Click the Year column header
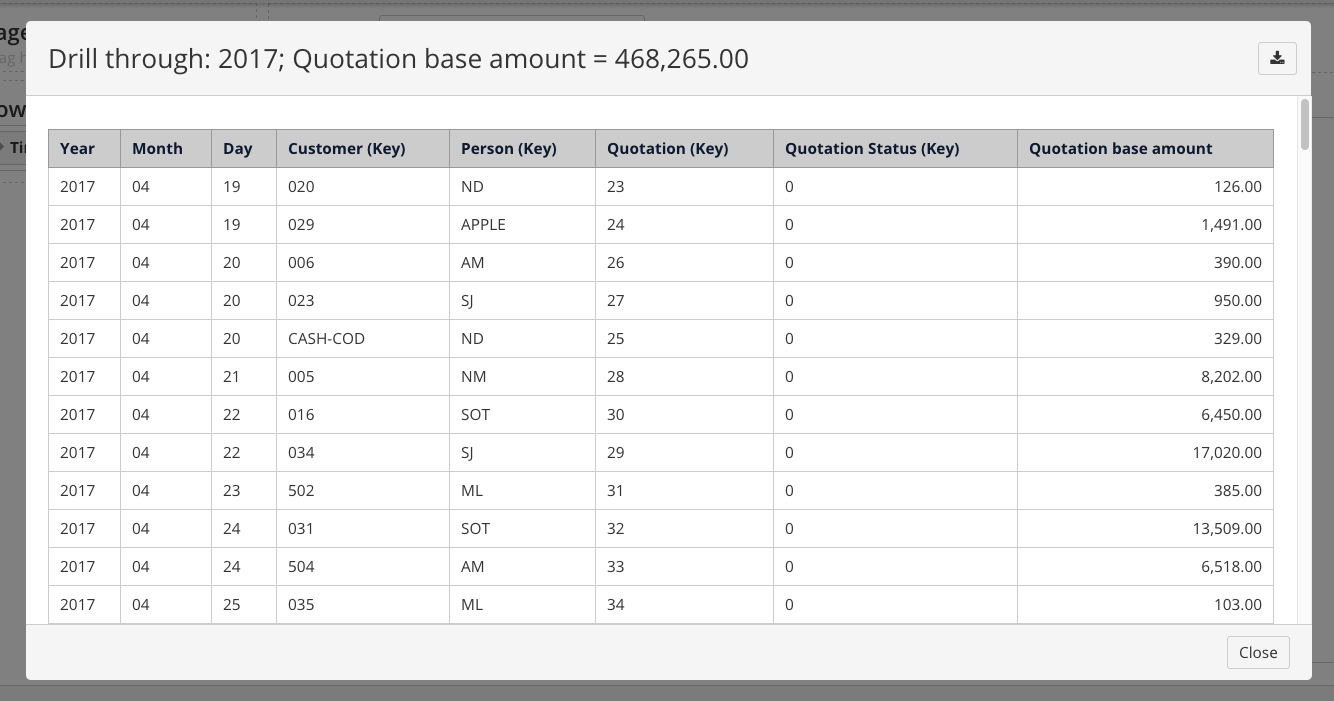Viewport: 1334px width, 701px height. click(78, 148)
